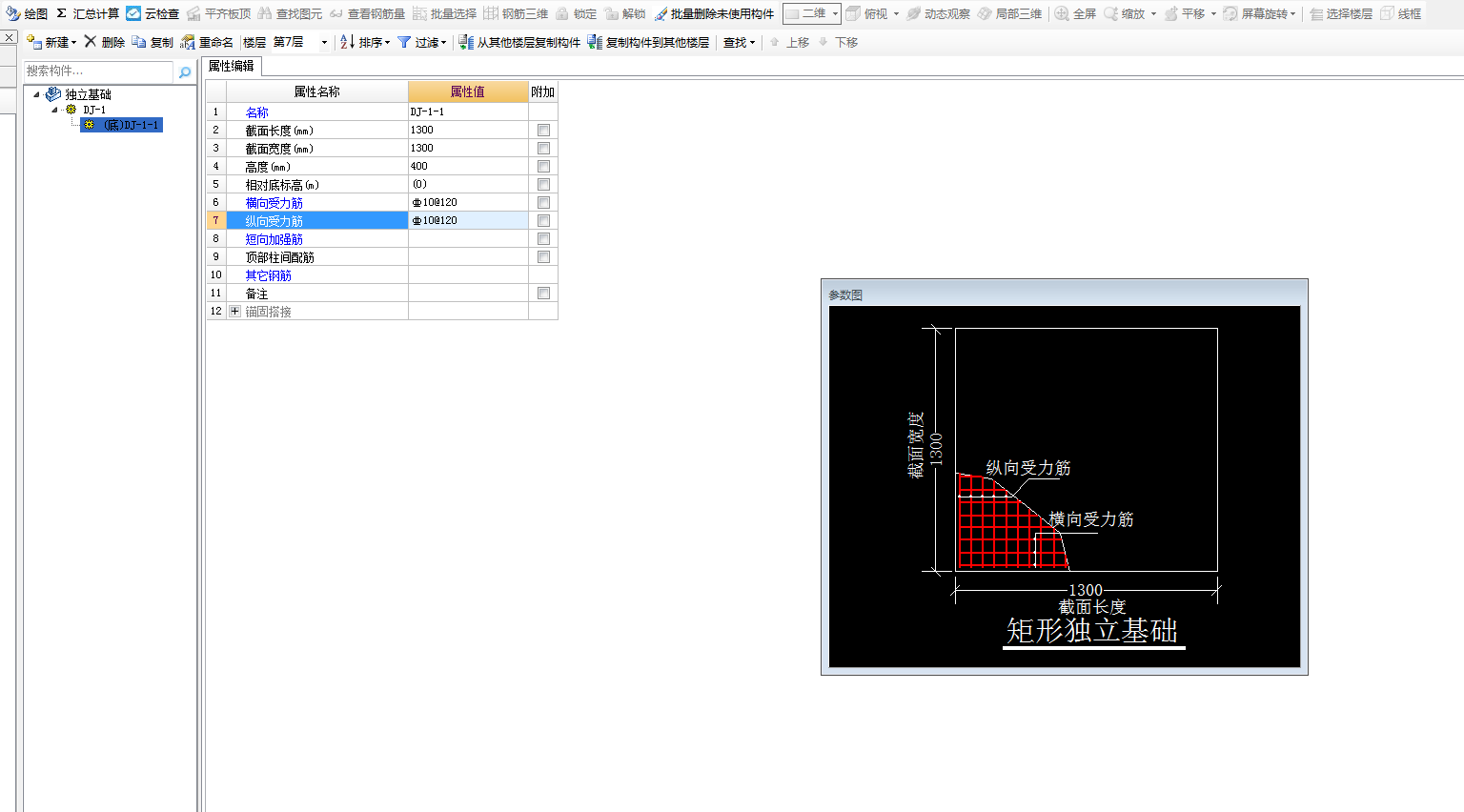Click 平齐板顶 align-to-slab-top tool
This screenshot has width=1464, height=812.
[218, 13]
